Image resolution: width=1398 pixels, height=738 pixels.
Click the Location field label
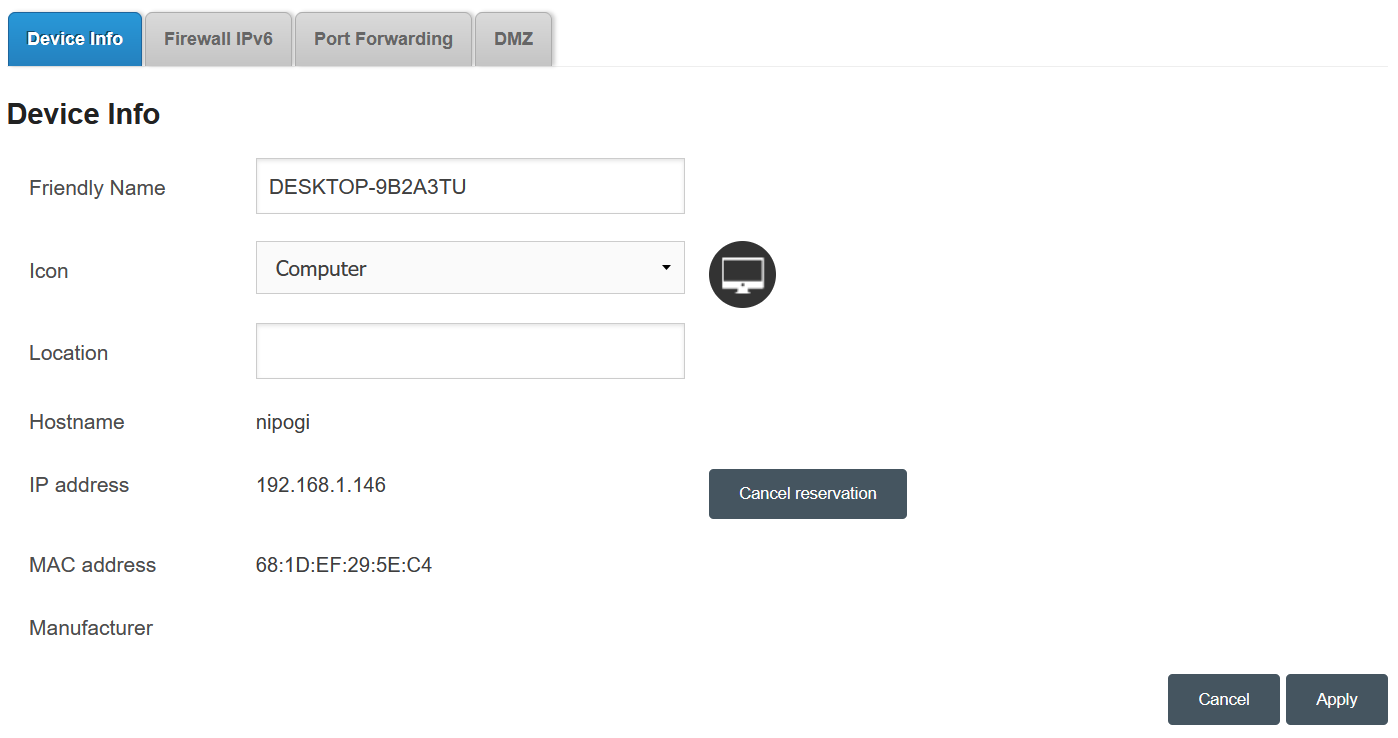click(x=68, y=353)
